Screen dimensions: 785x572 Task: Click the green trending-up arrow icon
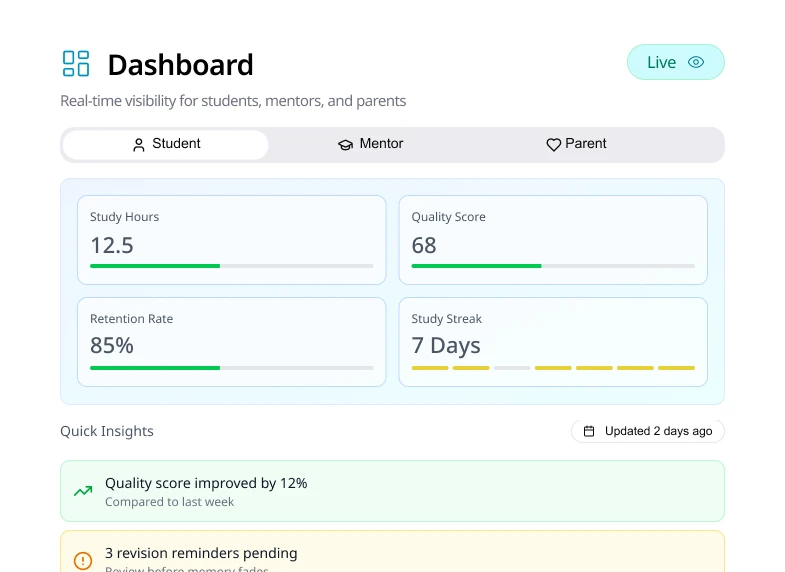[83, 491]
